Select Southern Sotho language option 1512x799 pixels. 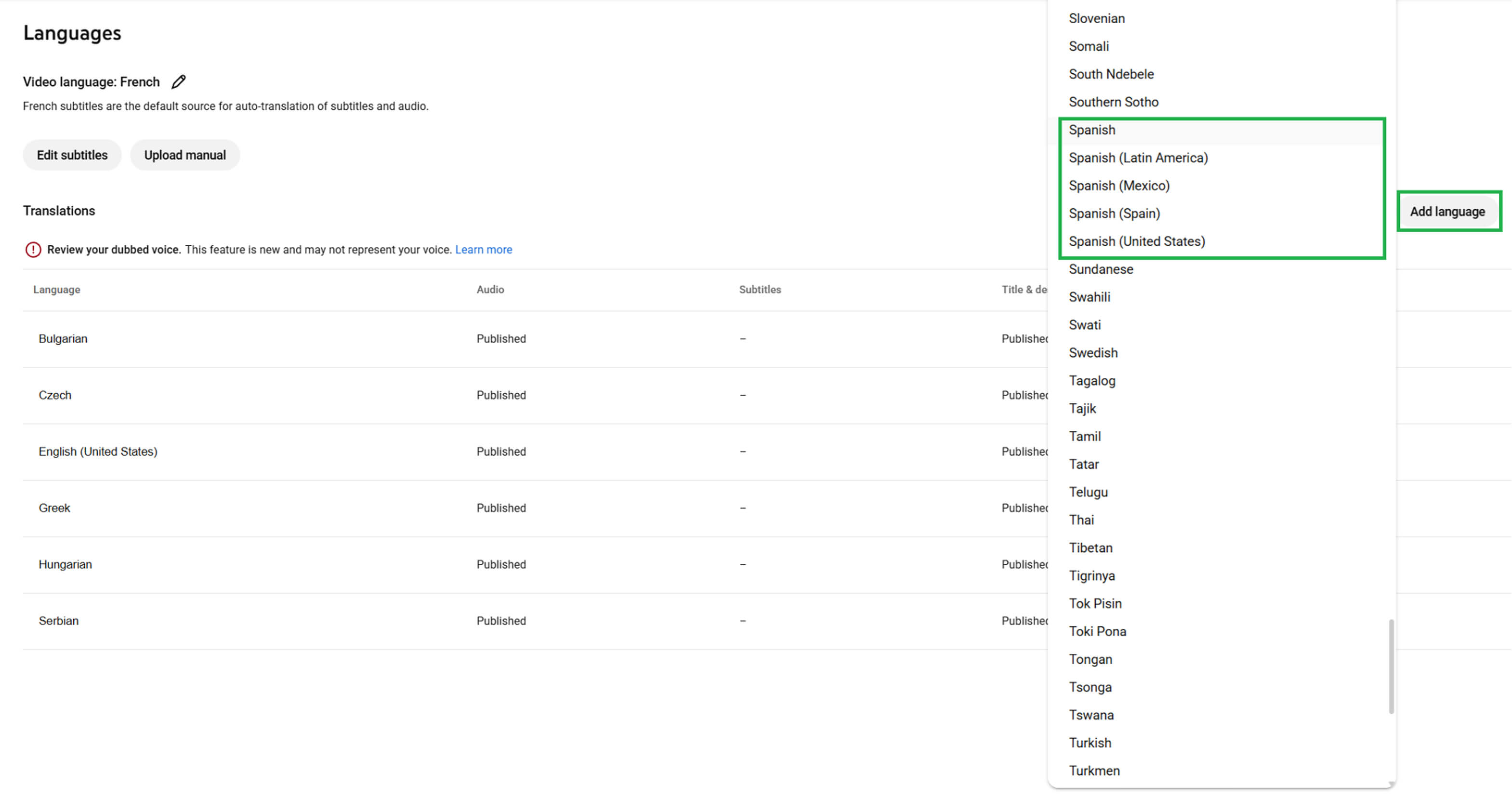[1222, 102]
